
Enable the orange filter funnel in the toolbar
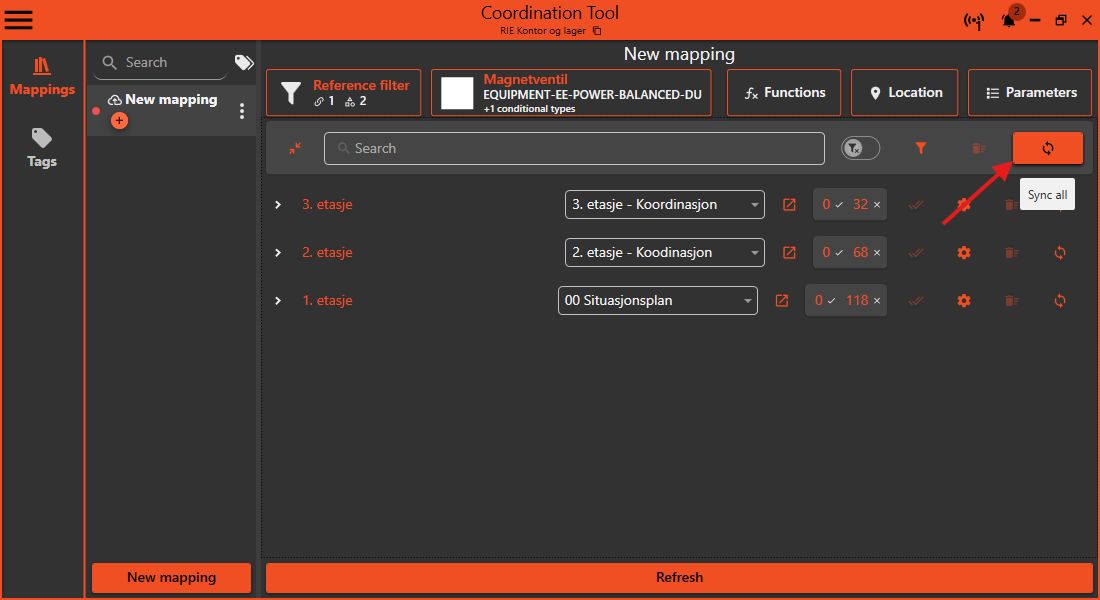[920, 148]
